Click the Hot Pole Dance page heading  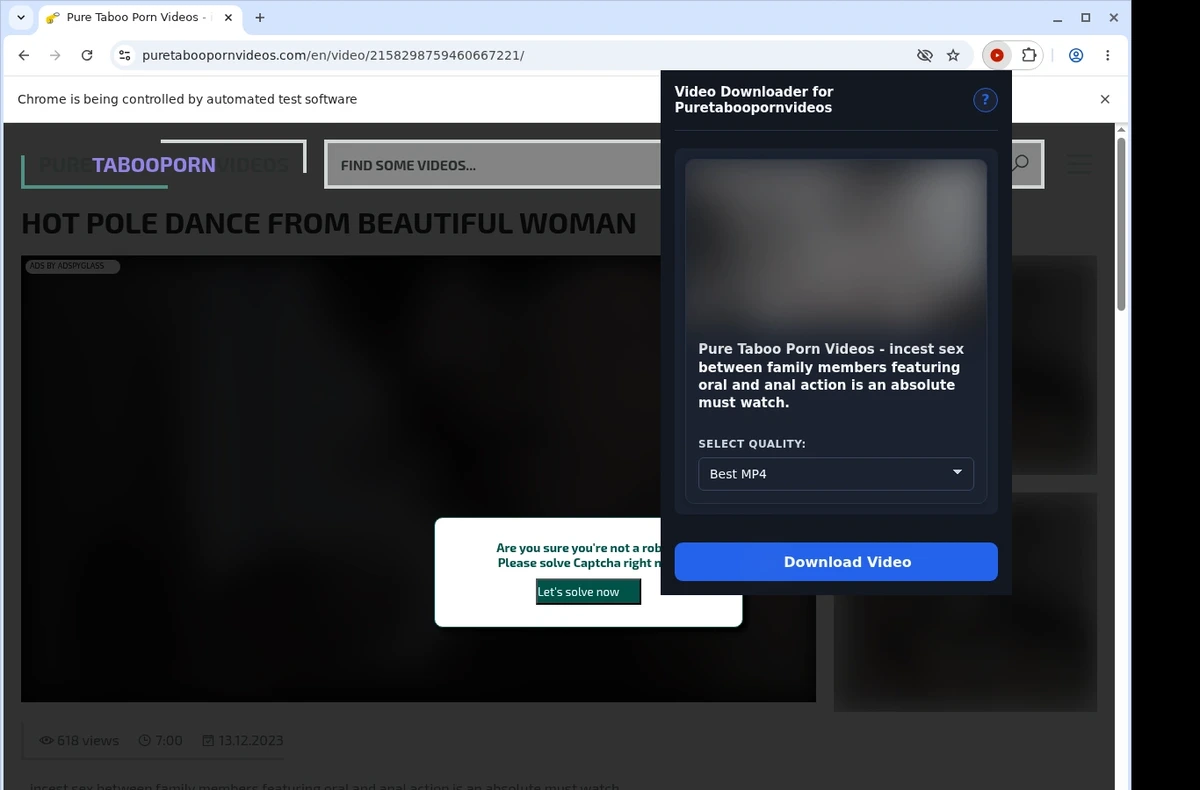tap(329, 223)
